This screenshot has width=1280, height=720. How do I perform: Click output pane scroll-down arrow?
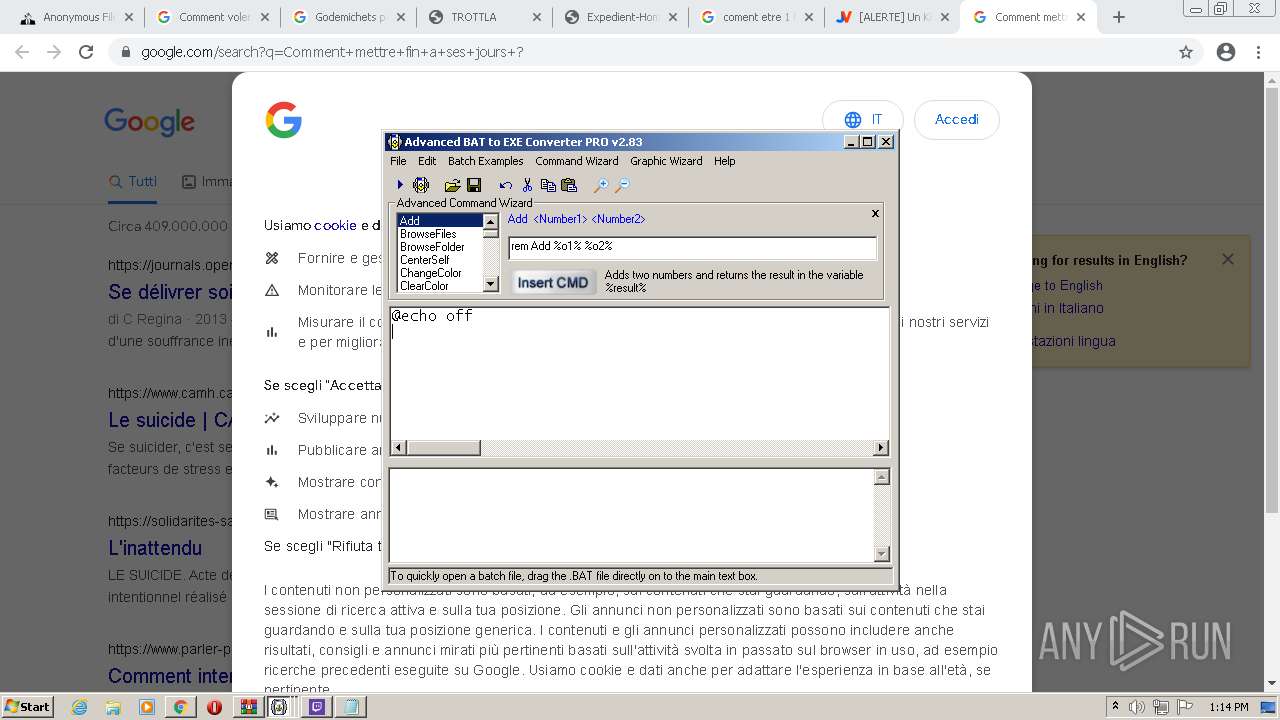(x=881, y=554)
